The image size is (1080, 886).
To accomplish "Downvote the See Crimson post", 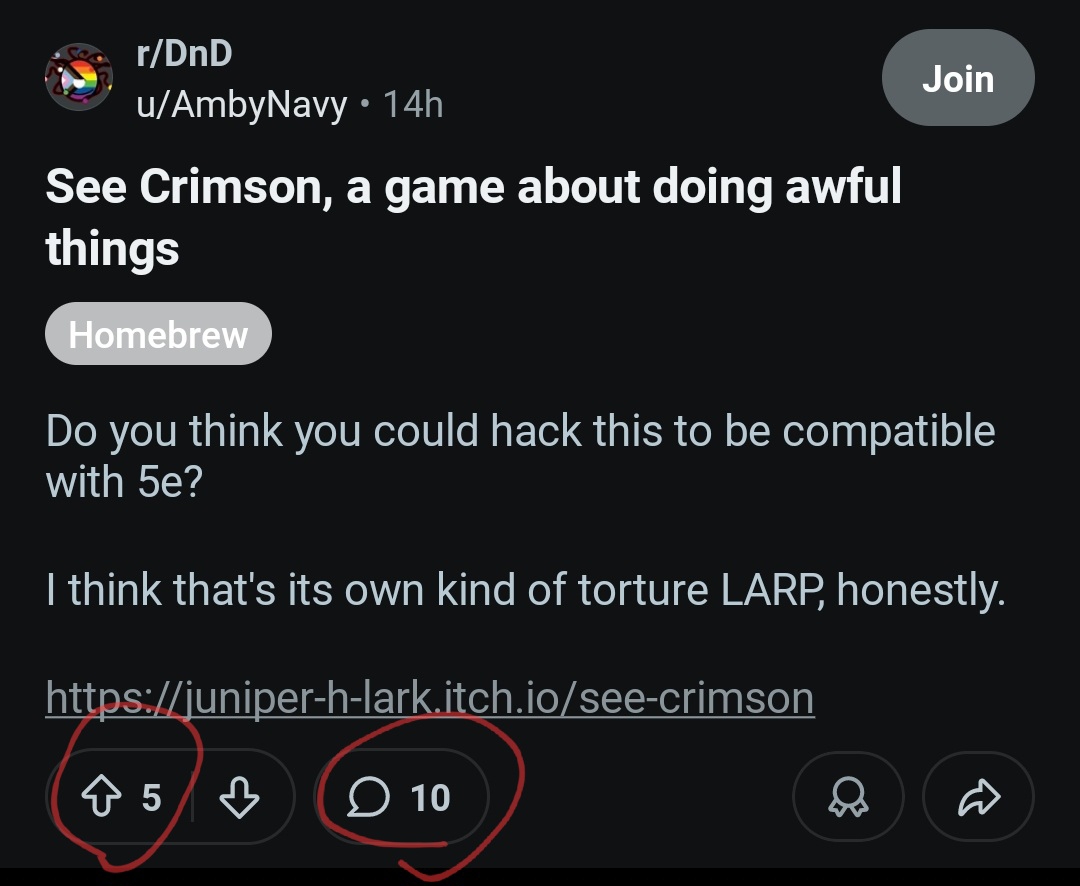I will pos(238,797).
